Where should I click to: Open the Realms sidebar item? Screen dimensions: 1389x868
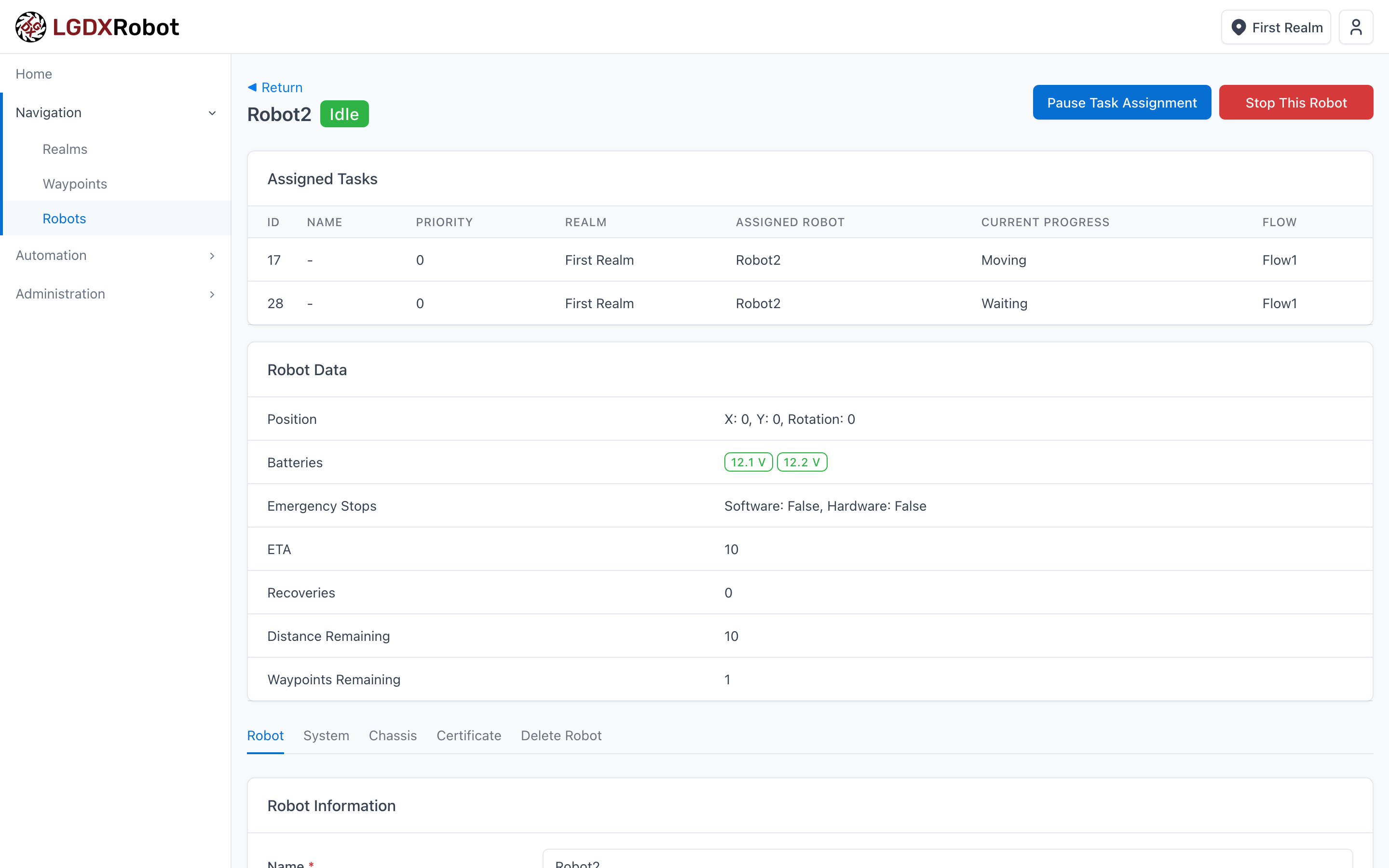coord(65,149)
